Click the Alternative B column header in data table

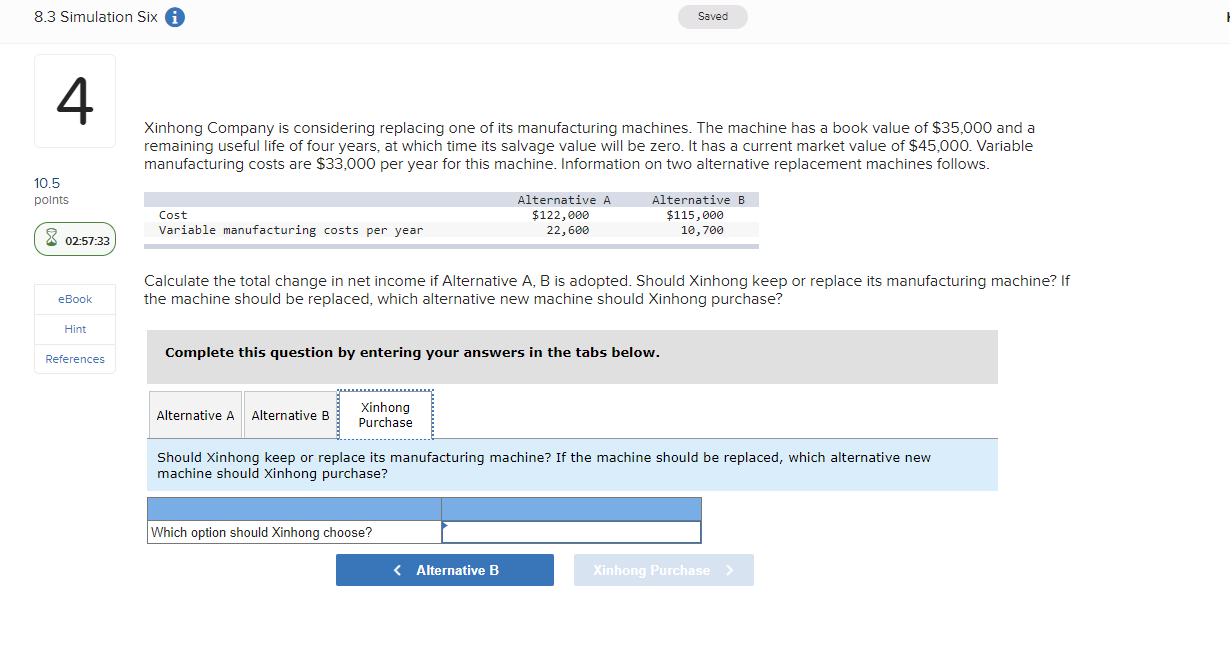pyautogui.click(x=699, y=200)
